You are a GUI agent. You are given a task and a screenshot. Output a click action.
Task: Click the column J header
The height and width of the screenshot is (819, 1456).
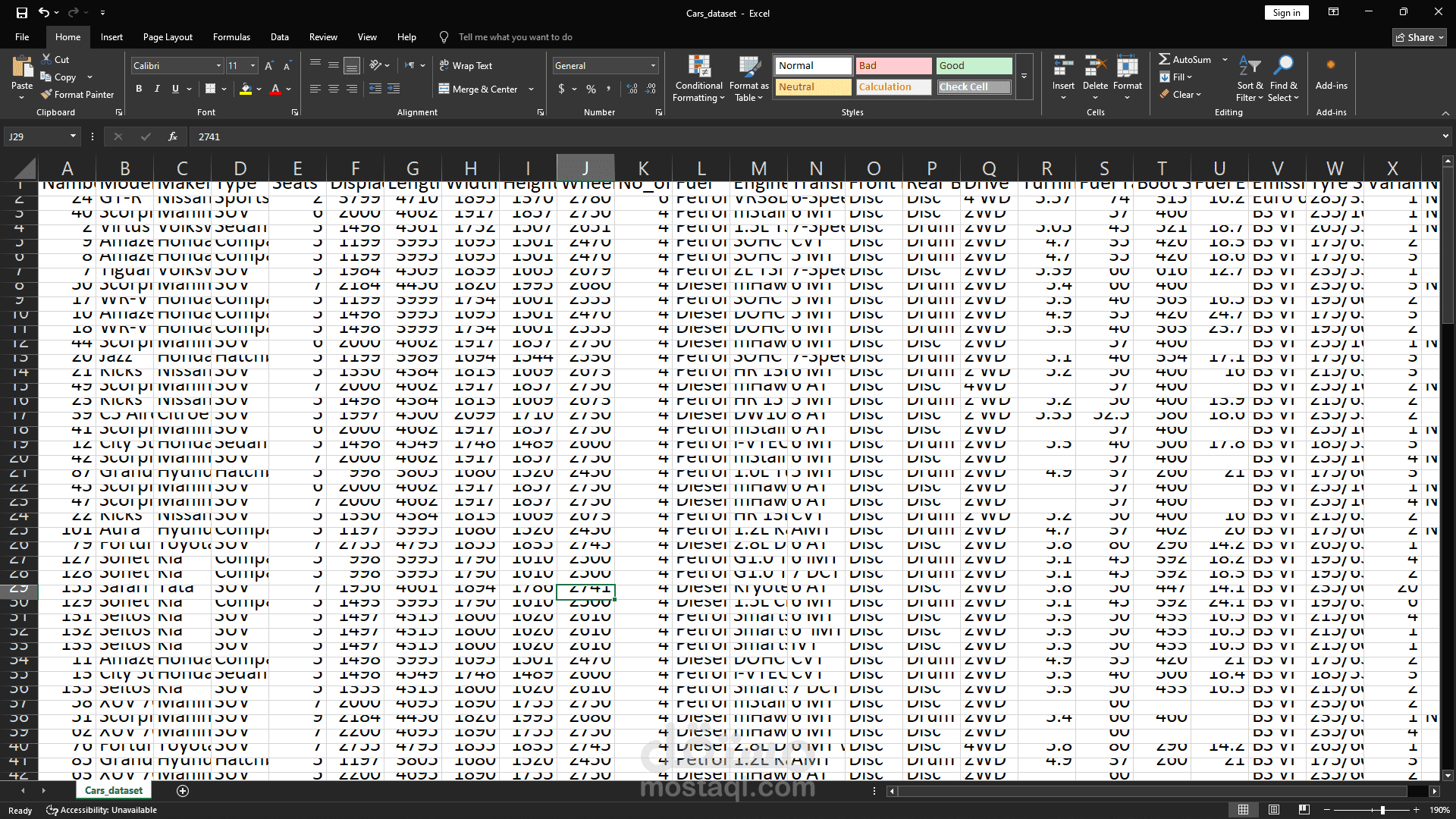click(585, 168)
